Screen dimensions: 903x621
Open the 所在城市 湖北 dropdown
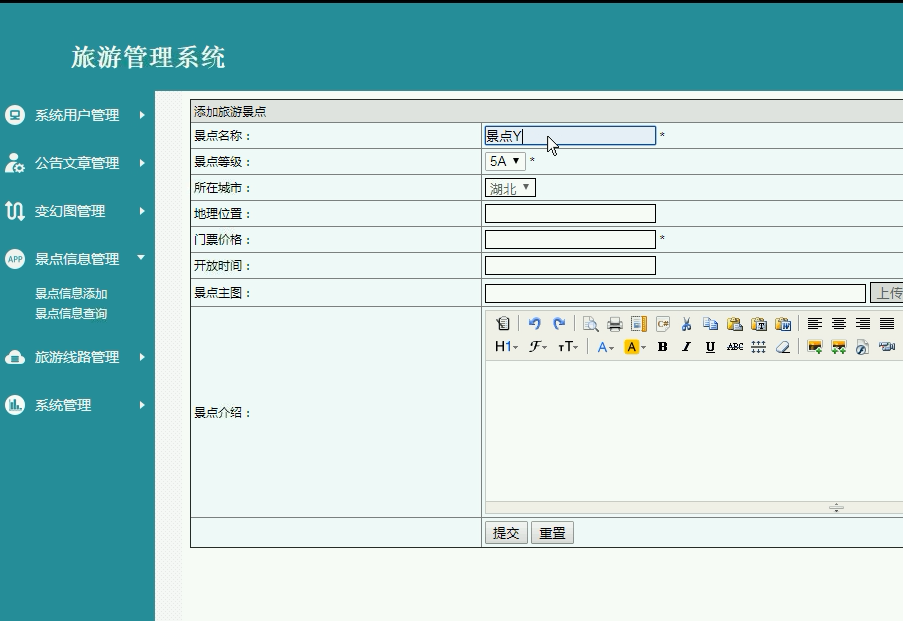pos(510,188)
